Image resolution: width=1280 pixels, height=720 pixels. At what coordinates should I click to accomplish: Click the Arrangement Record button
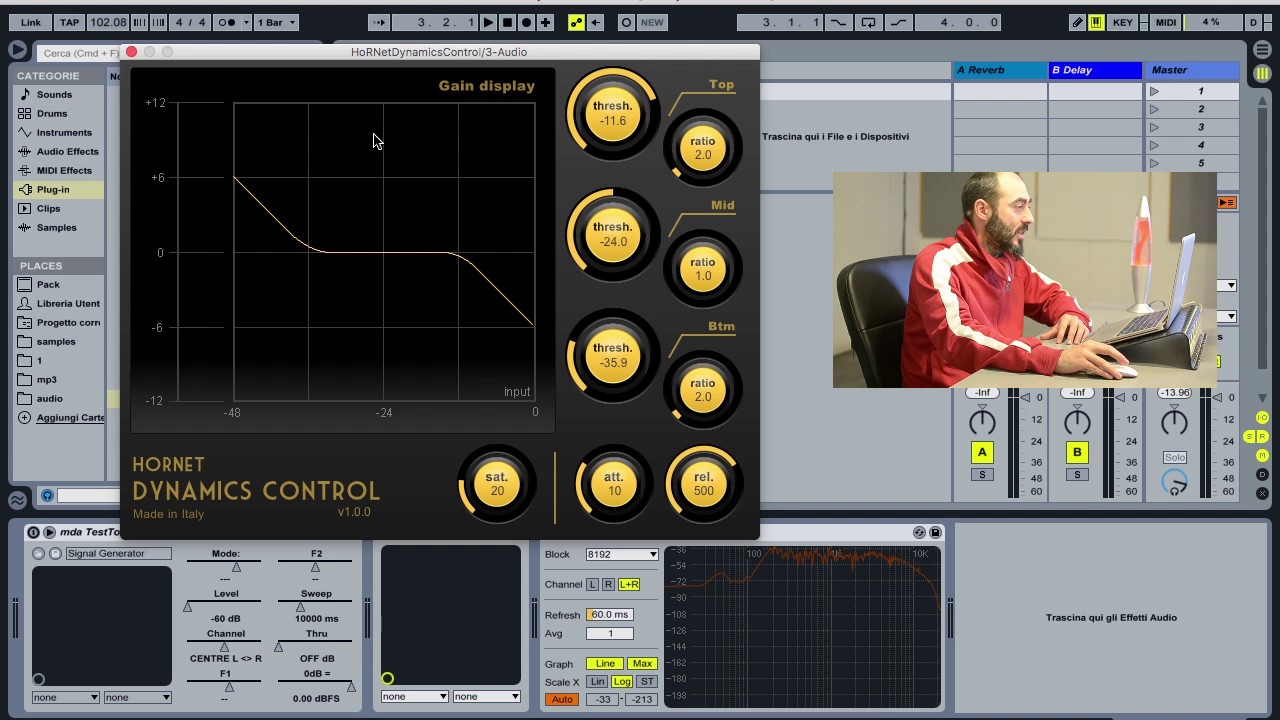[x=526, y=22]
